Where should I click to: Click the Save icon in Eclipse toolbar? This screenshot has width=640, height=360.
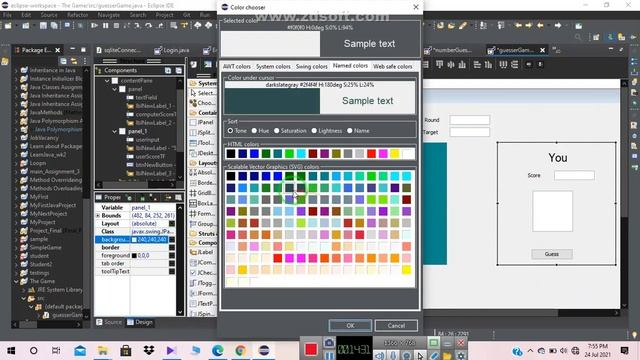coord(43,26)
